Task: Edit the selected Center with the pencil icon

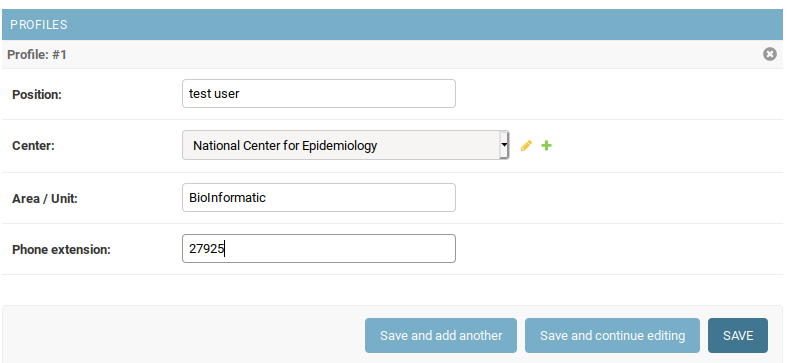Action: tap(526, 146)
